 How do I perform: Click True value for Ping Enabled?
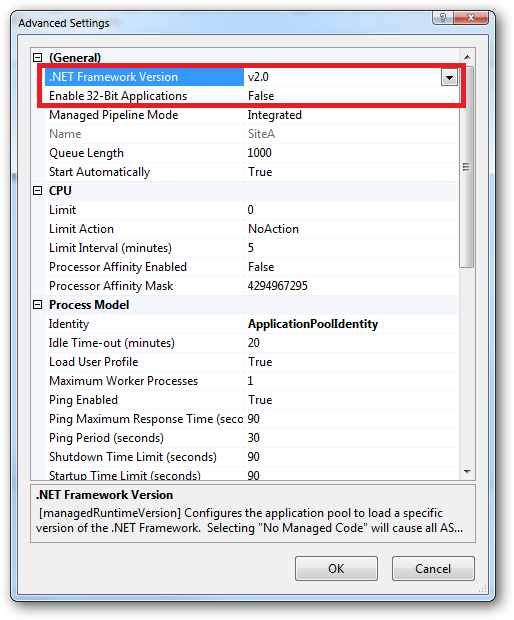coord(260,399)
